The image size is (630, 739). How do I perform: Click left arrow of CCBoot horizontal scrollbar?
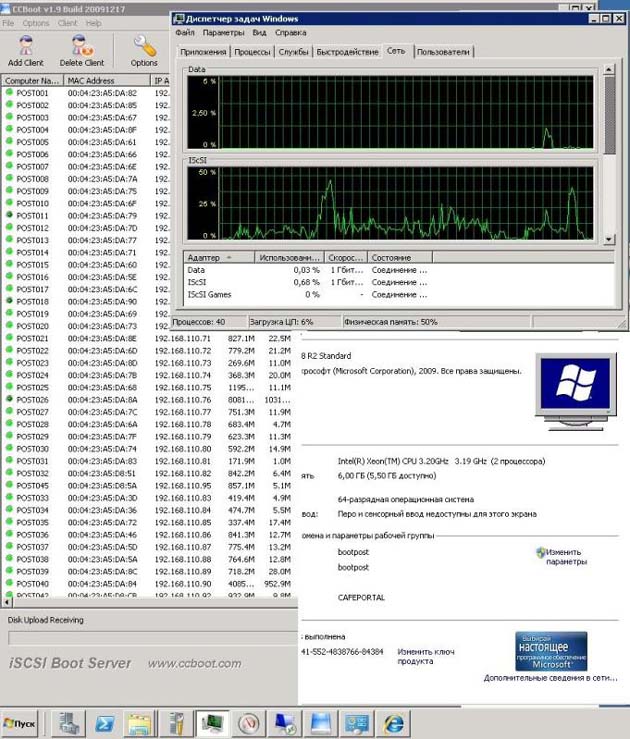pos(8,602)
